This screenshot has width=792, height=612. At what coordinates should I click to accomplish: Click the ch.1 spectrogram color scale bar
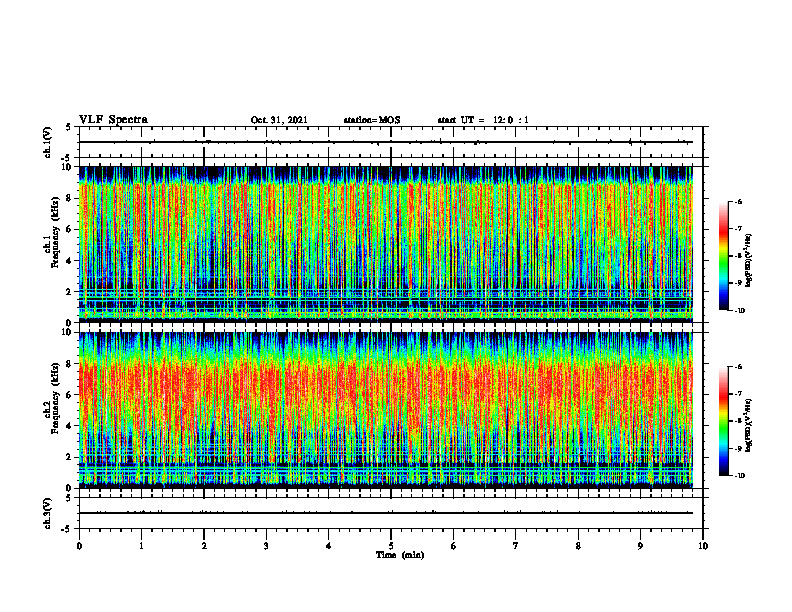723,256
